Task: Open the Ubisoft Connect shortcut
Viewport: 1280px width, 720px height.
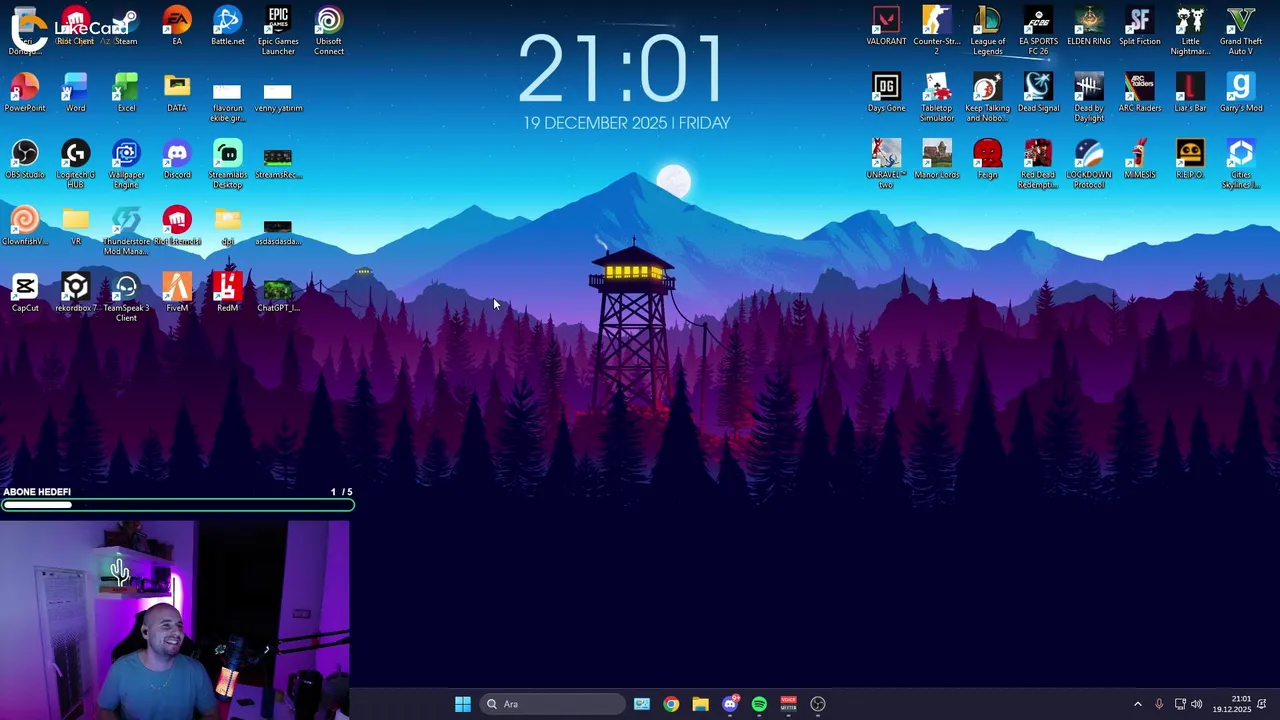Action: click(329, 31)
